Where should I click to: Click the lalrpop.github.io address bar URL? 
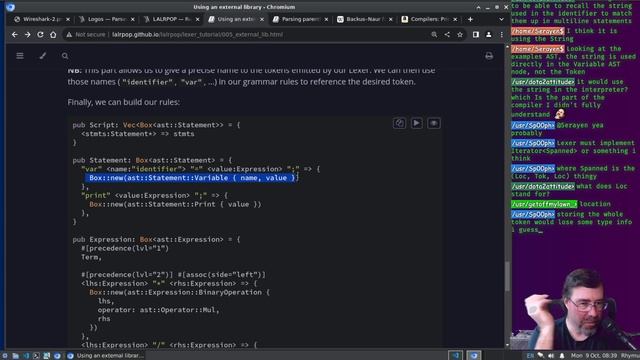tap(197, 35)
